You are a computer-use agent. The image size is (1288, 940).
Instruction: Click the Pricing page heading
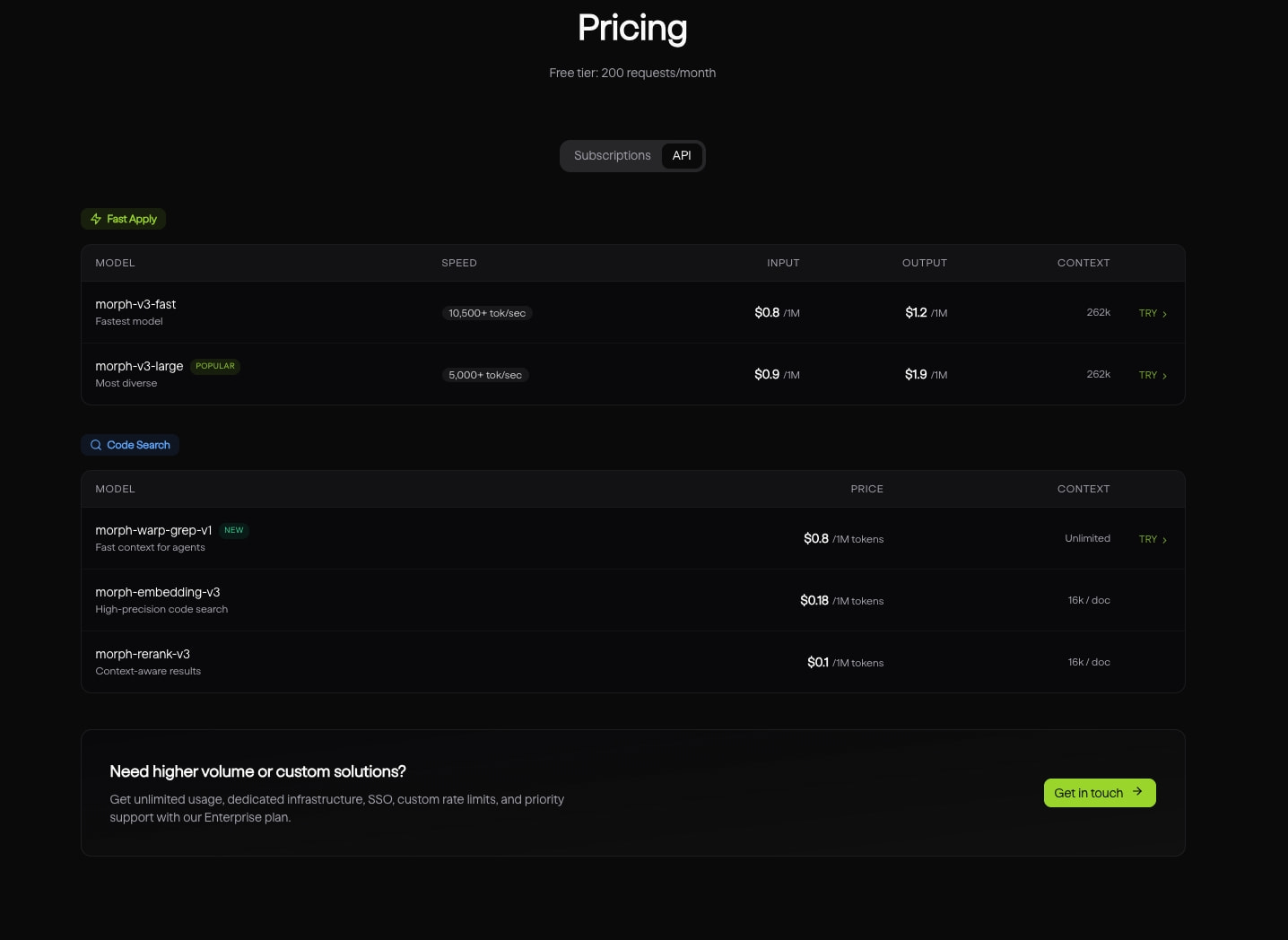(x=632, y=28)
